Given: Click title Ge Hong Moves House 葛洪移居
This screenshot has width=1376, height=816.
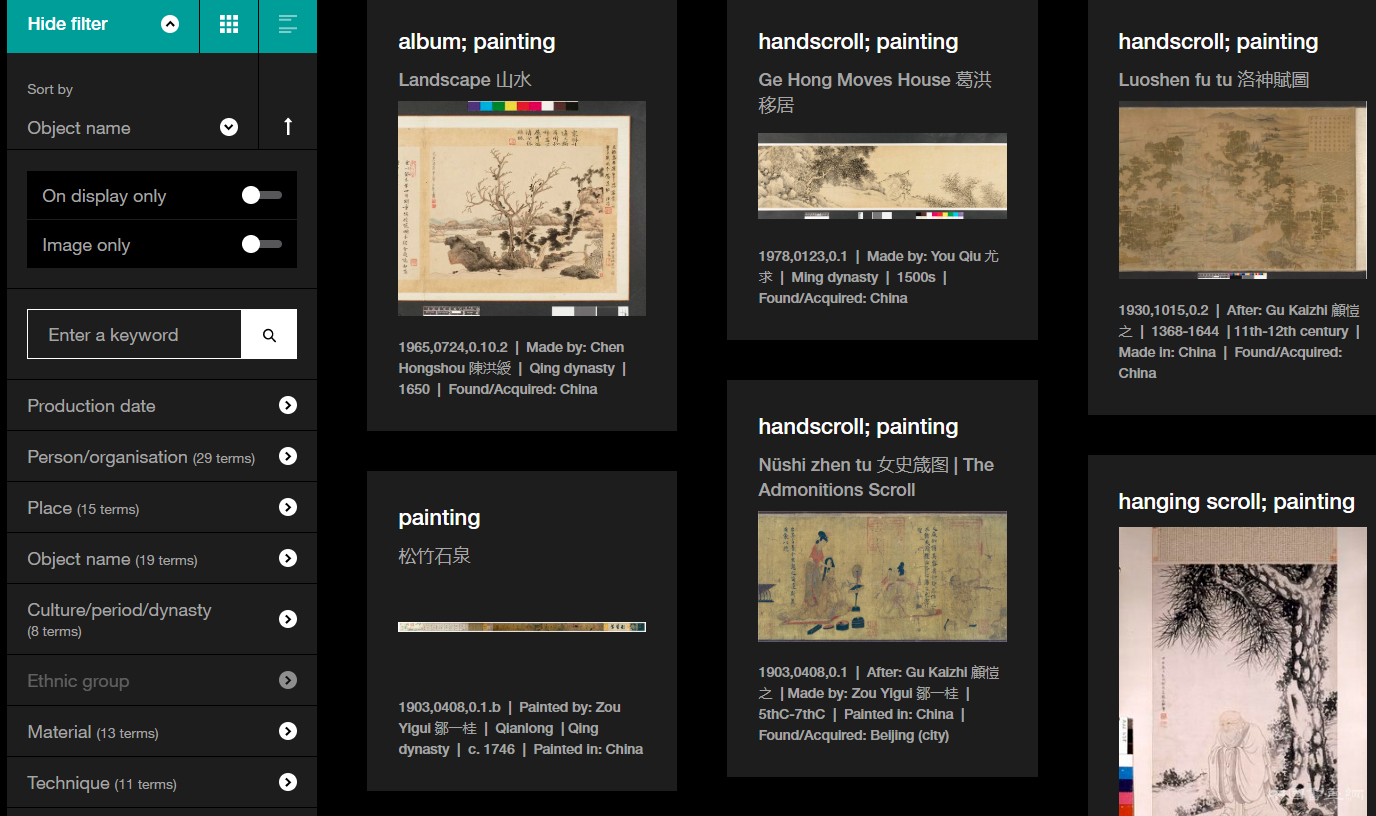Looking at the screenshot, I should pos(875,92).
